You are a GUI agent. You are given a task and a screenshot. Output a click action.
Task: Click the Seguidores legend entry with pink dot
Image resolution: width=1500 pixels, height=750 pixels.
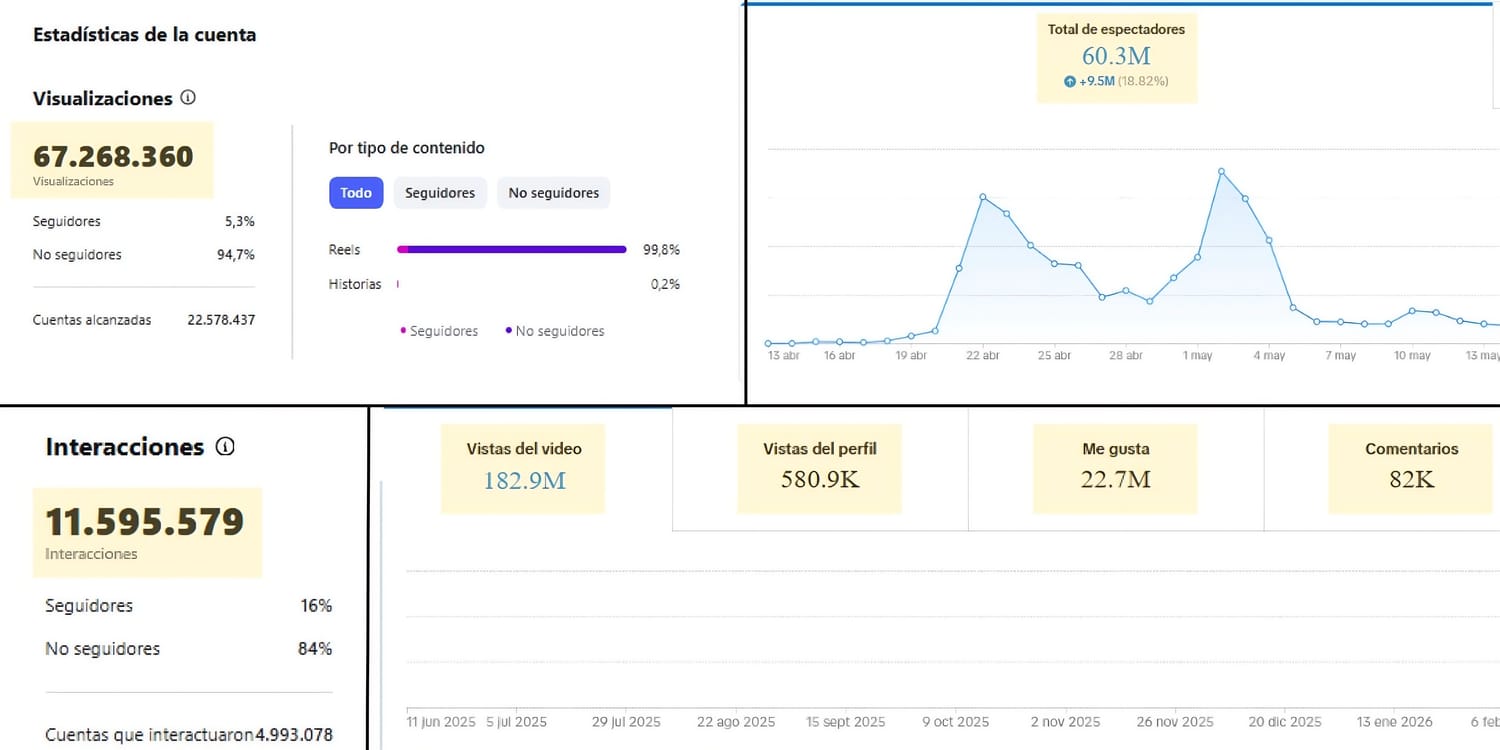coord(439,331)
